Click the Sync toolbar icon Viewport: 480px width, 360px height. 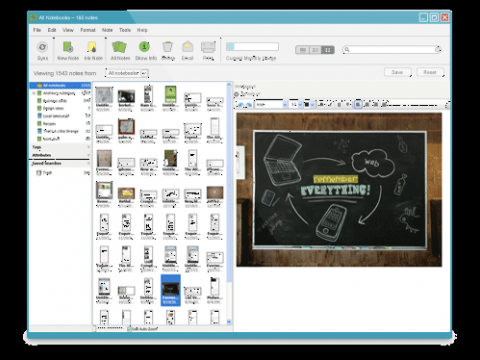point(42,47)
